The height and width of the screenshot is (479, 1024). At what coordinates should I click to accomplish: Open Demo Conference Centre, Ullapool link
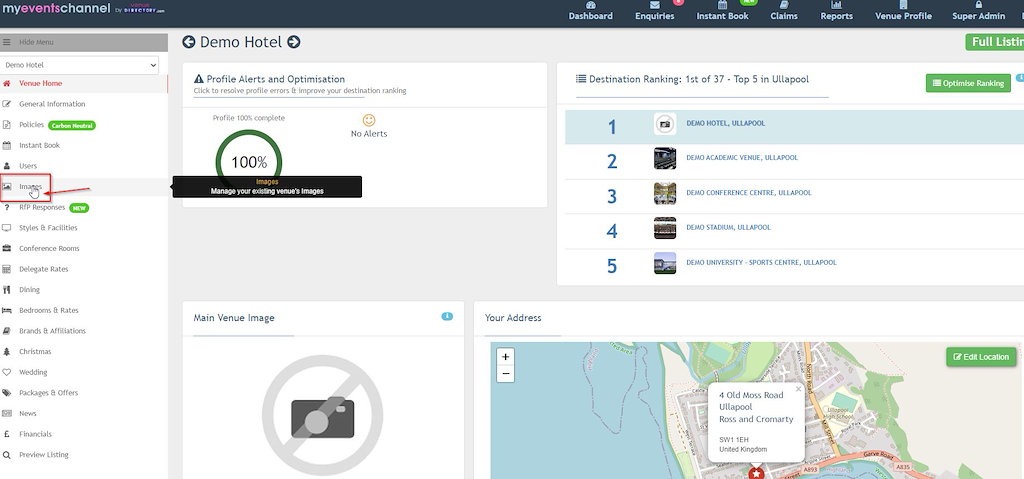(x=748, y=193)
